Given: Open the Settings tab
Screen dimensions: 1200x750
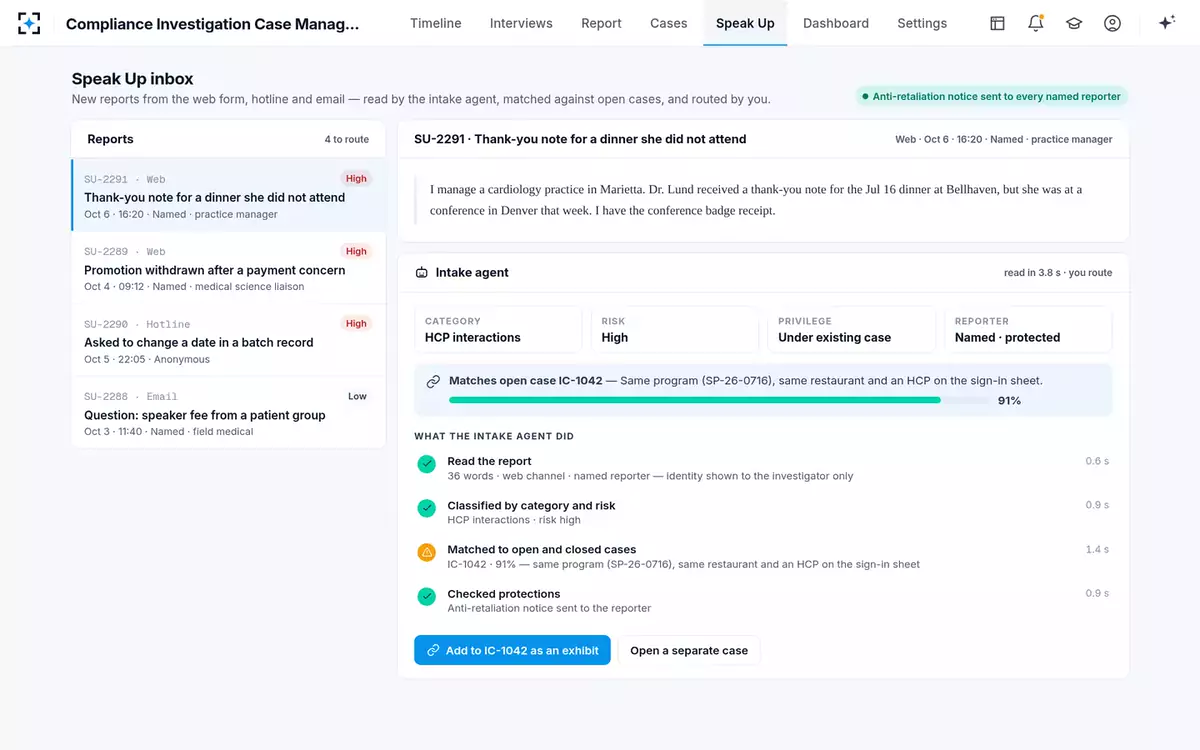Looking at the screenshot, I should 922,23.
